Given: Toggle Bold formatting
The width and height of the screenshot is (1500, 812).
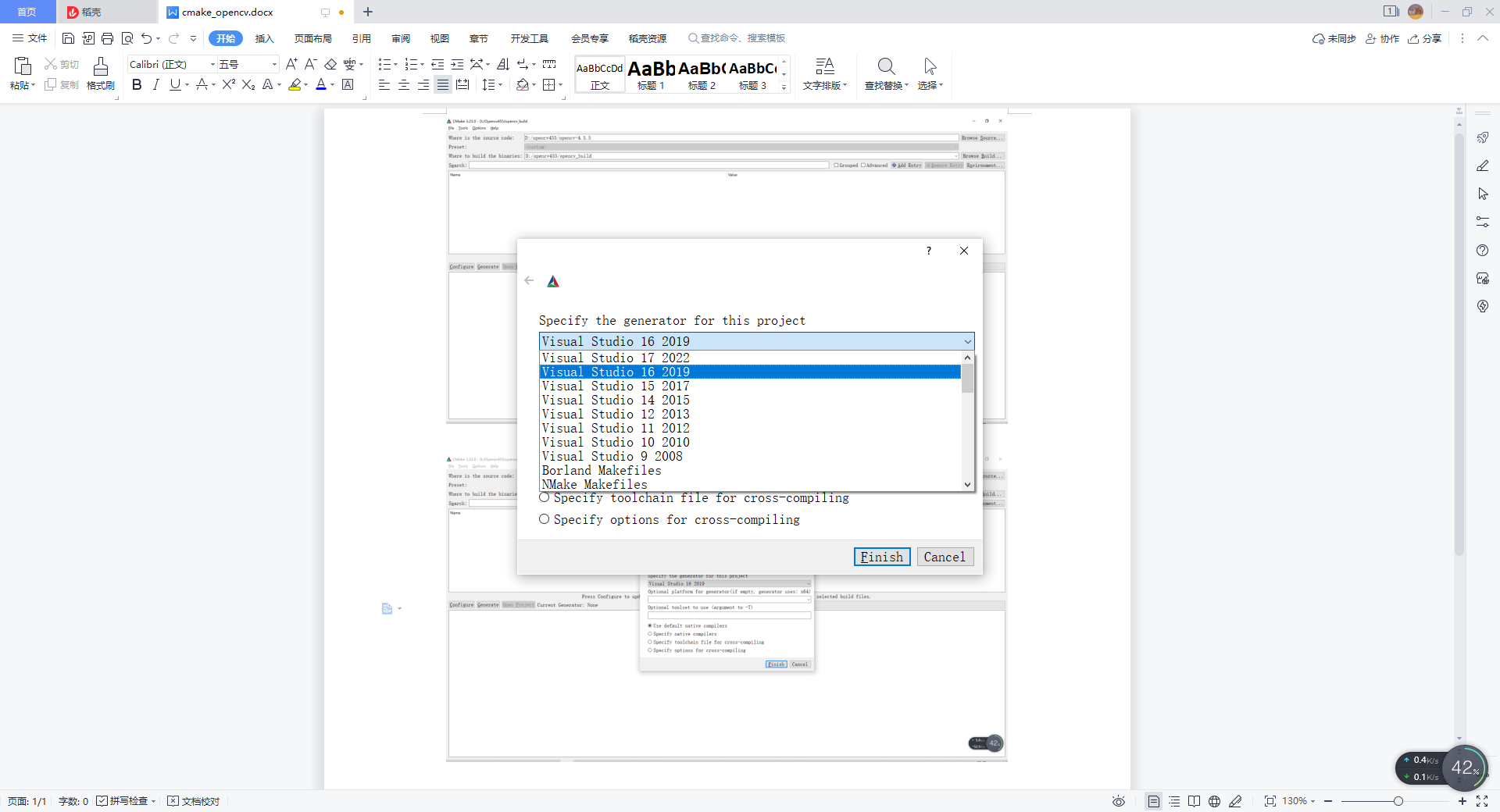Looking at the screenshot, I should pyautogui.click(x=137, y=84).
